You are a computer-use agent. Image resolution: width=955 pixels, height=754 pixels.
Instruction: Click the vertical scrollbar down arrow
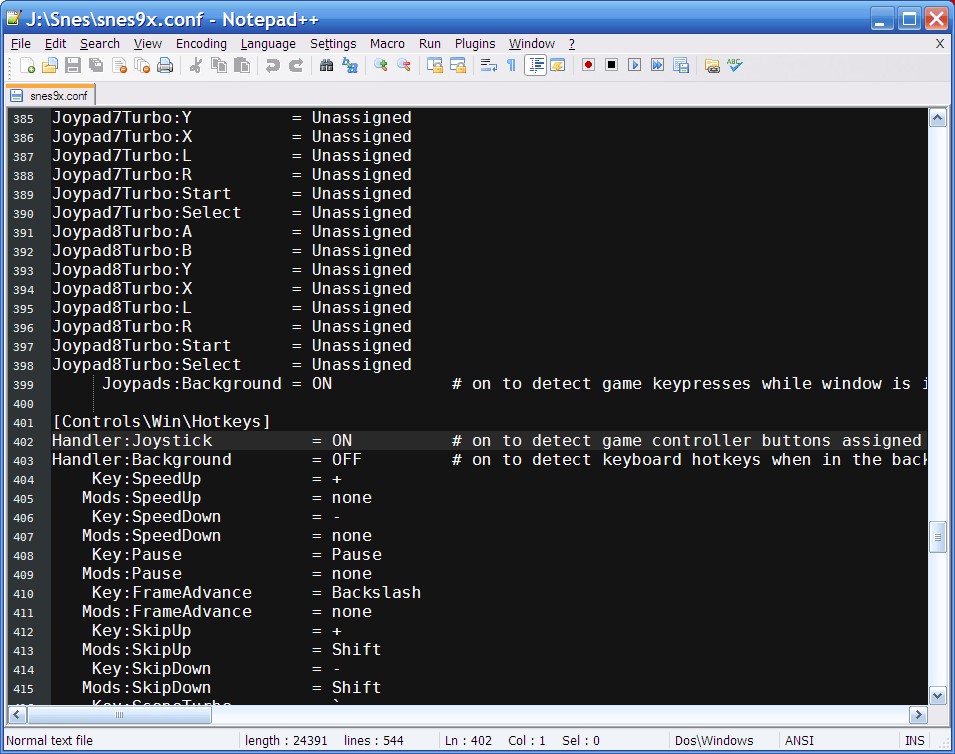point(937,695)
